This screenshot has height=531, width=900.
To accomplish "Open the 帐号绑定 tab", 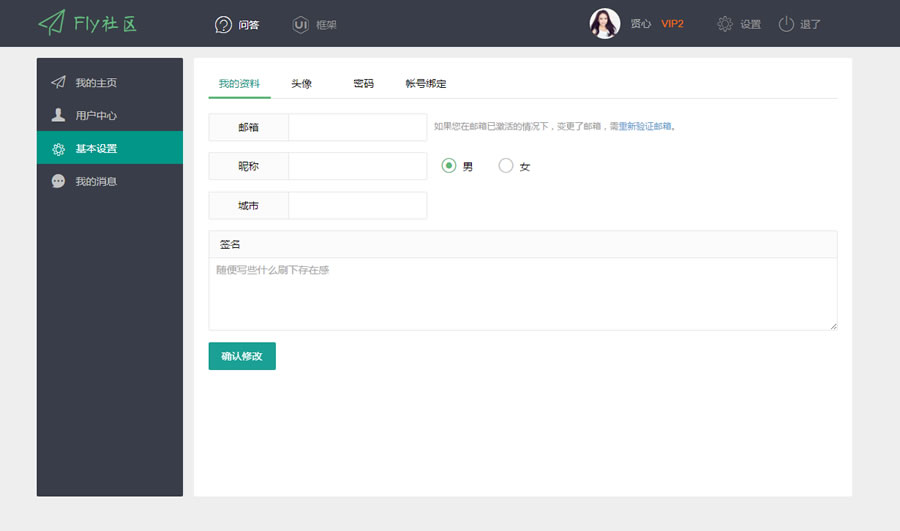I will click(x=426, y=84).
